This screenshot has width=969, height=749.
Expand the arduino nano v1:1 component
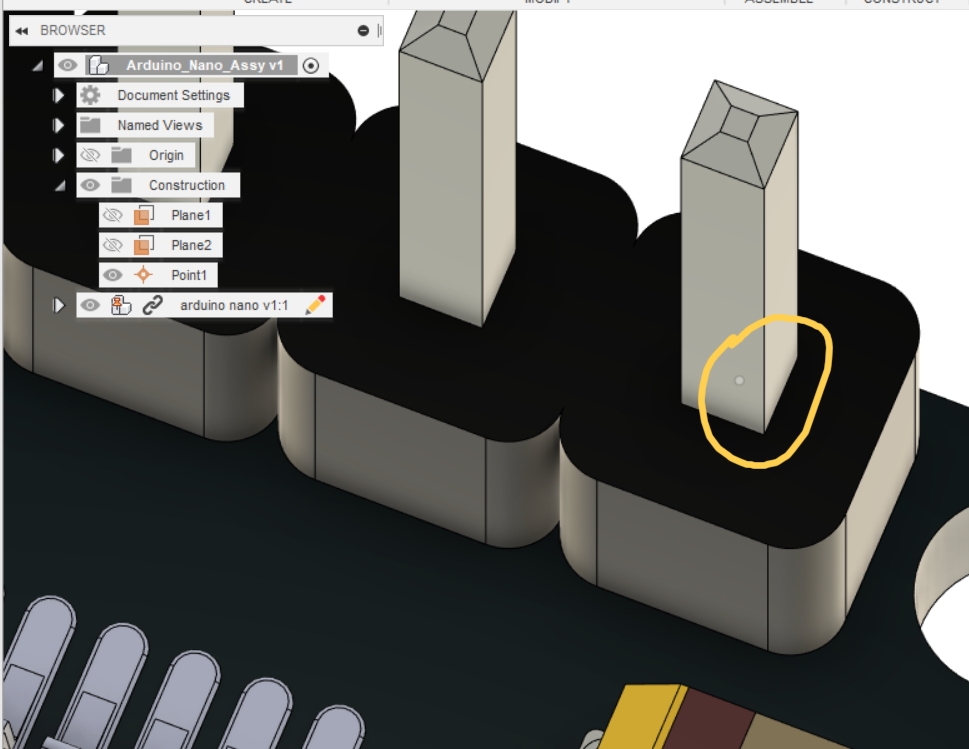[x=57, y=304]
